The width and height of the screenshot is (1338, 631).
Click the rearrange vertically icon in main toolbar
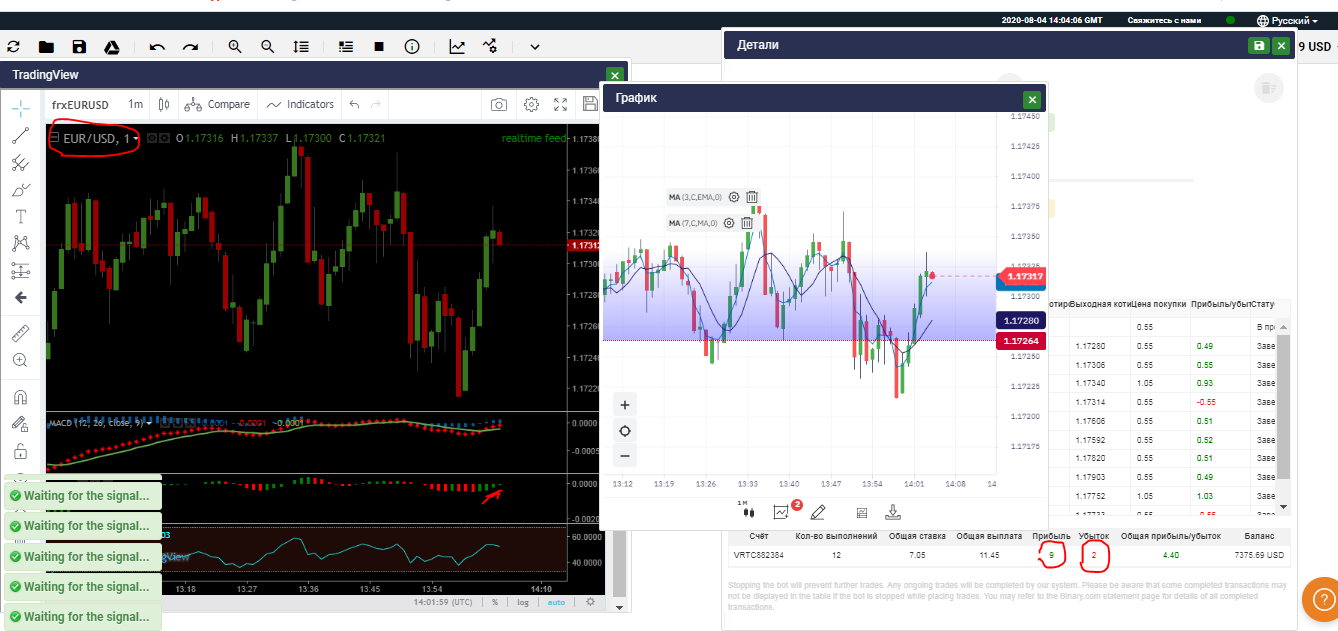point(301,46)
